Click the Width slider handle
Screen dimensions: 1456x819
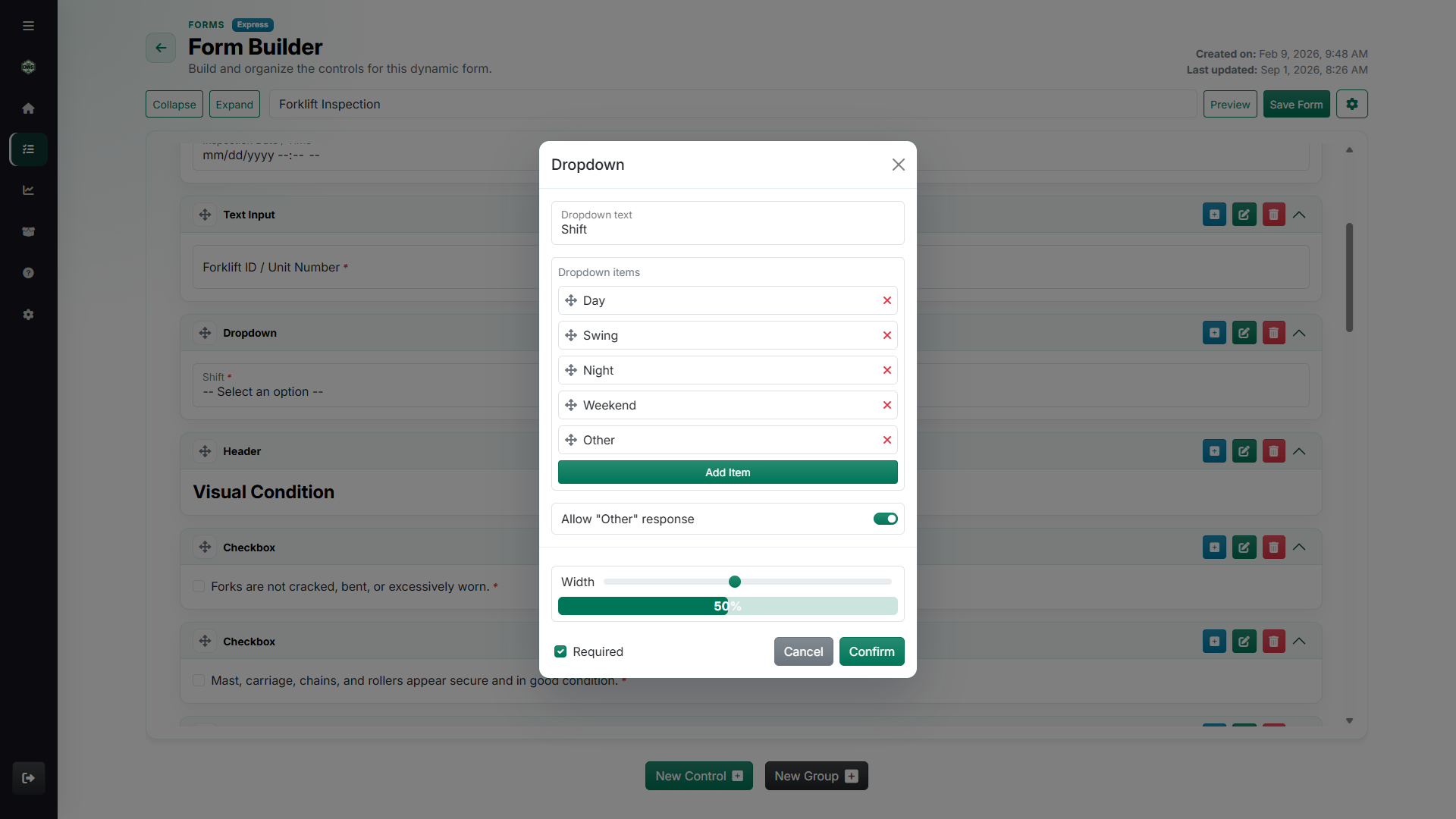pos(734,582)
